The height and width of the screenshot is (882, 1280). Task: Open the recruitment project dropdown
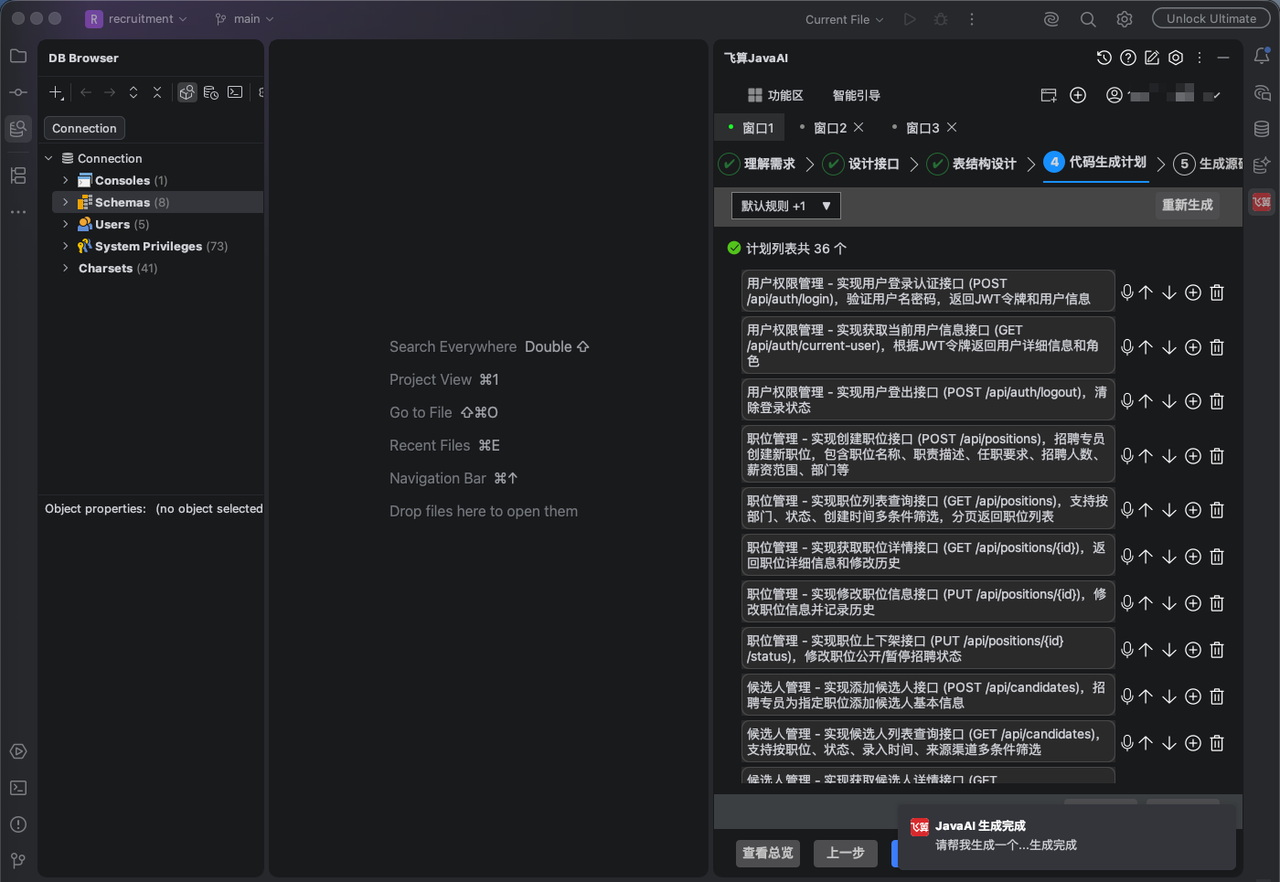[136, 19]
